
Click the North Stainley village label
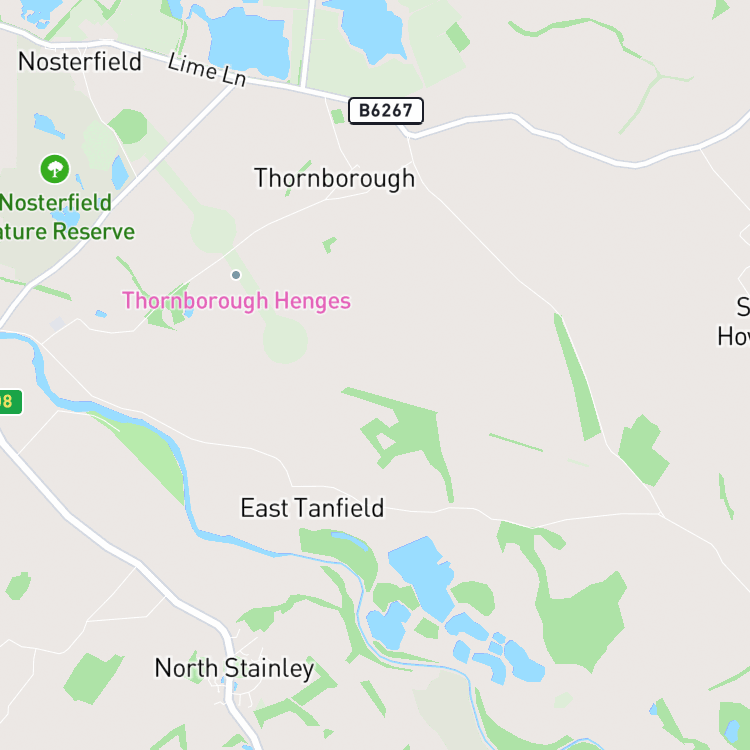[234, 668]
